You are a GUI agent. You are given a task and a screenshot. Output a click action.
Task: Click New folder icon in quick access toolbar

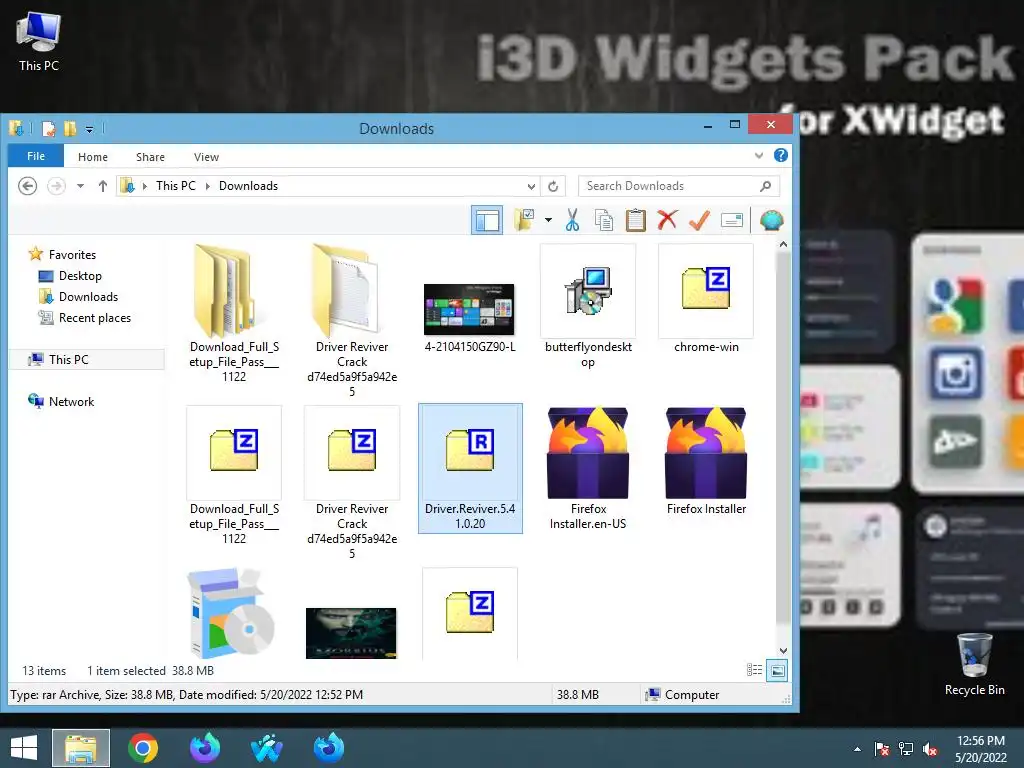click(x=70, y=129)
